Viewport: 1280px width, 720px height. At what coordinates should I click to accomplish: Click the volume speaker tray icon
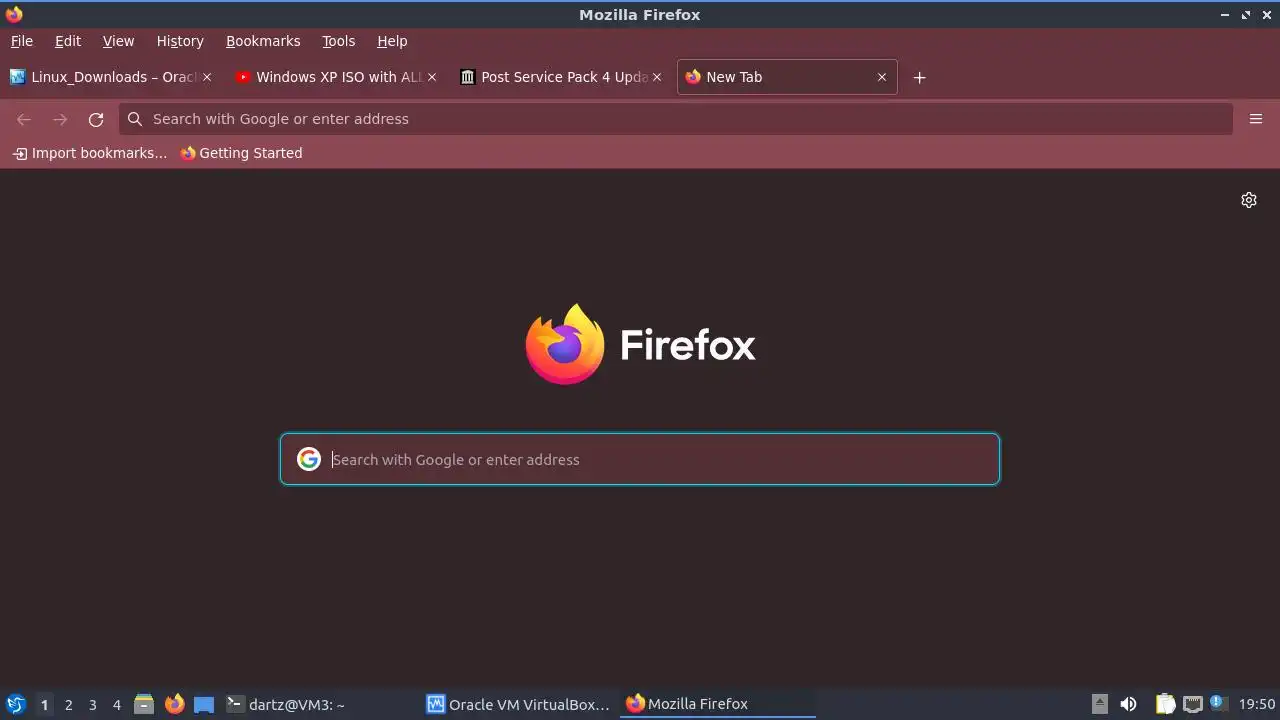click(1129, 704)
